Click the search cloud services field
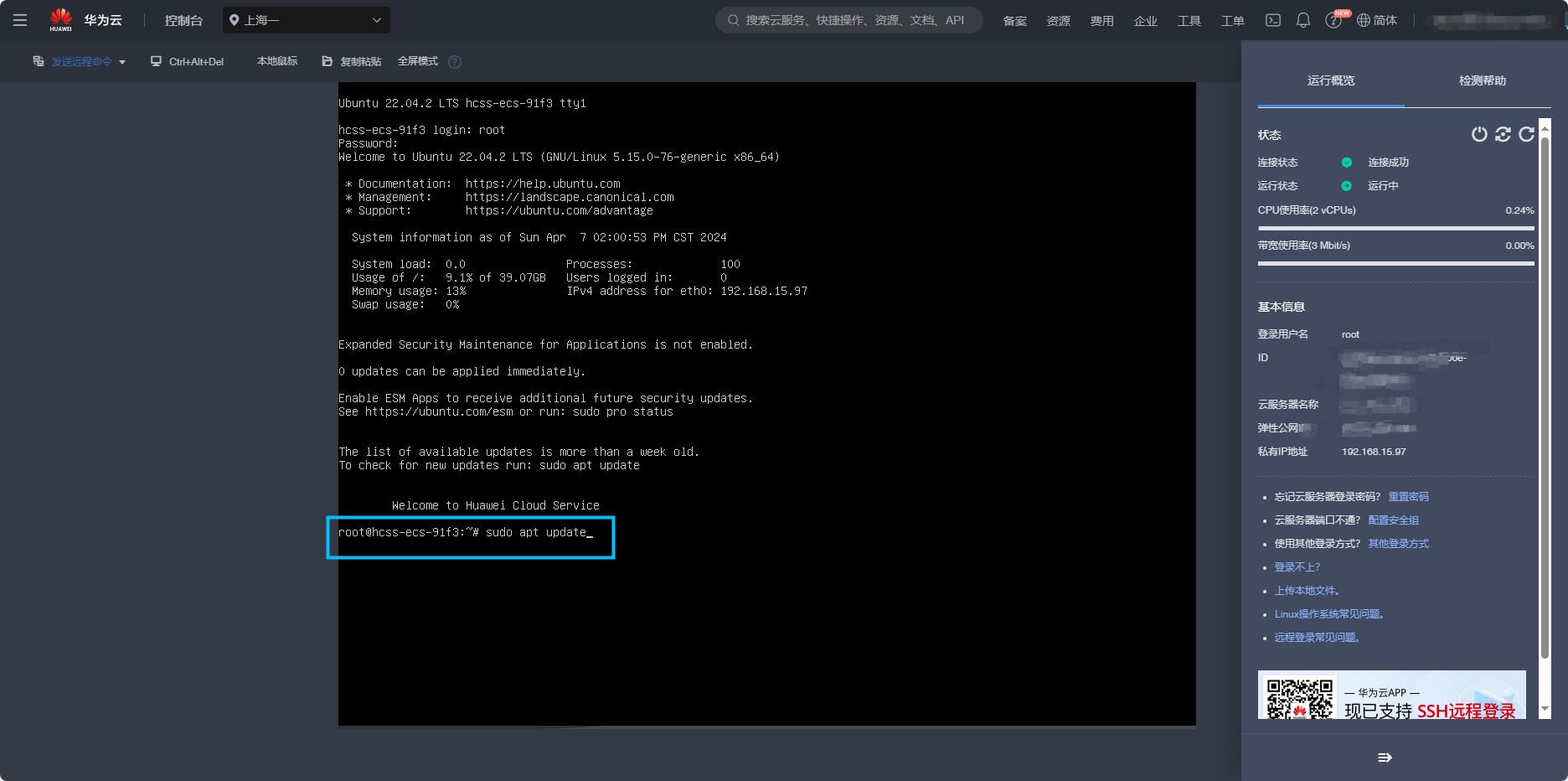Image resolution: width=1568 pixels, height=781 pixels. (849, 20)
